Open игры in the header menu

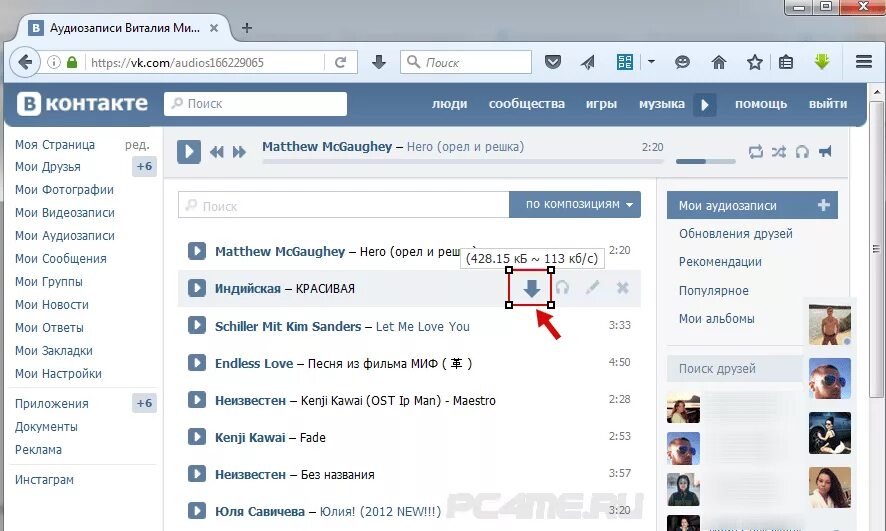pyautogui.click(x=601, y=104)
